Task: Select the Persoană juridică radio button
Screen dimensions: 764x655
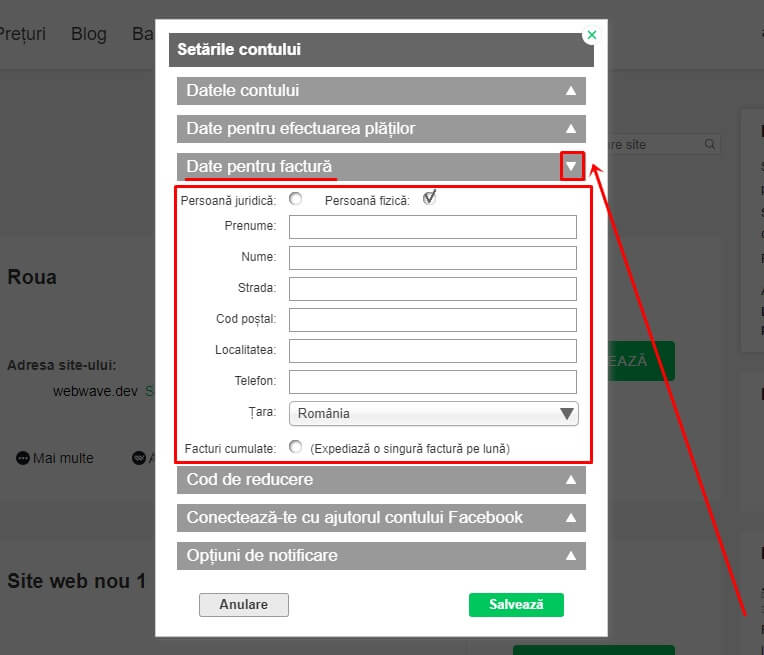Action: pos(296,199)
